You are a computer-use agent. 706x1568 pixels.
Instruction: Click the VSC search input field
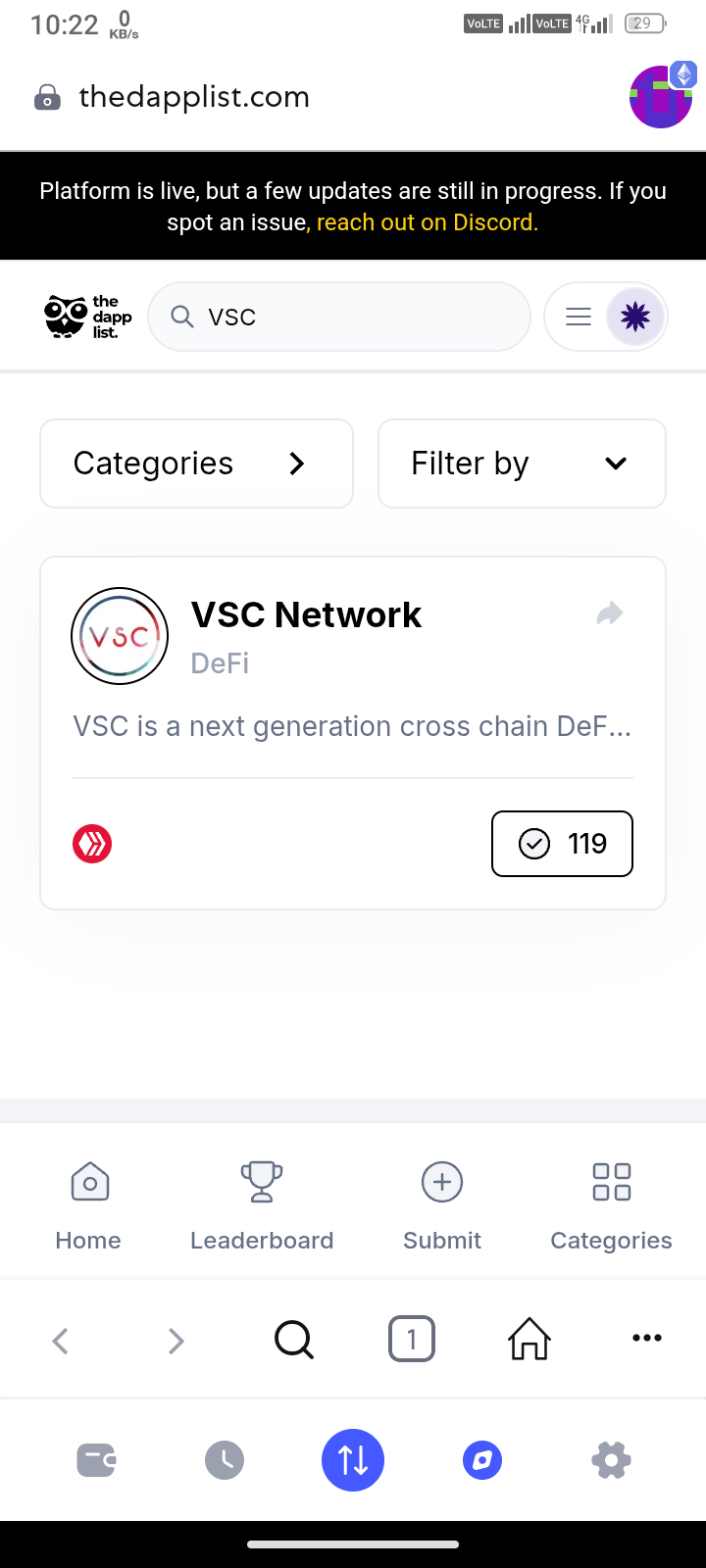coord(339,317)
